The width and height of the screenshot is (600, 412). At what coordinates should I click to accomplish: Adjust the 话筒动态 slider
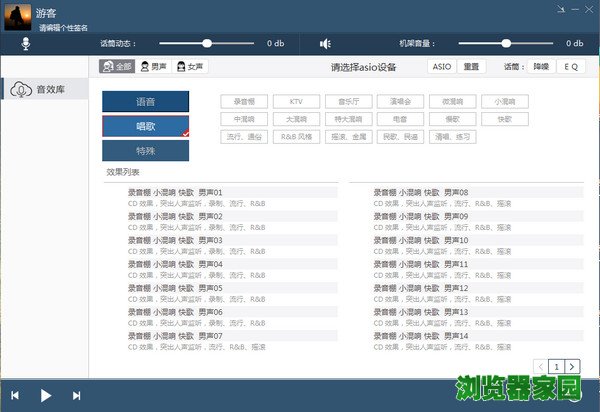tap(207, 43)
